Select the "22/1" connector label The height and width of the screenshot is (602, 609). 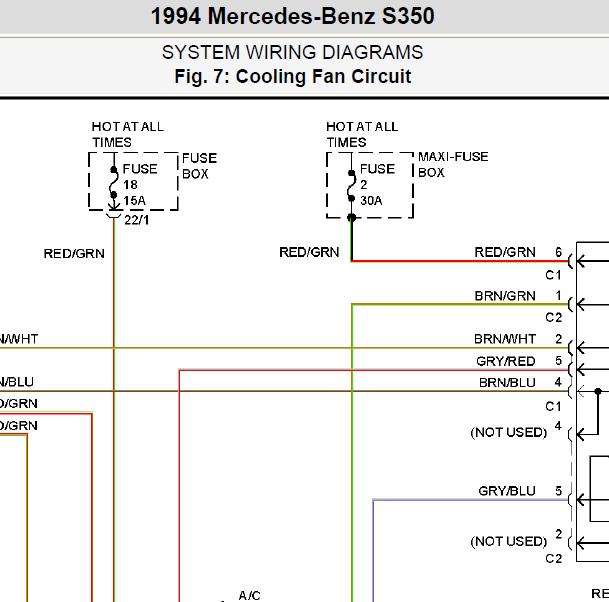pyautogui.click(x=137, y=220)
